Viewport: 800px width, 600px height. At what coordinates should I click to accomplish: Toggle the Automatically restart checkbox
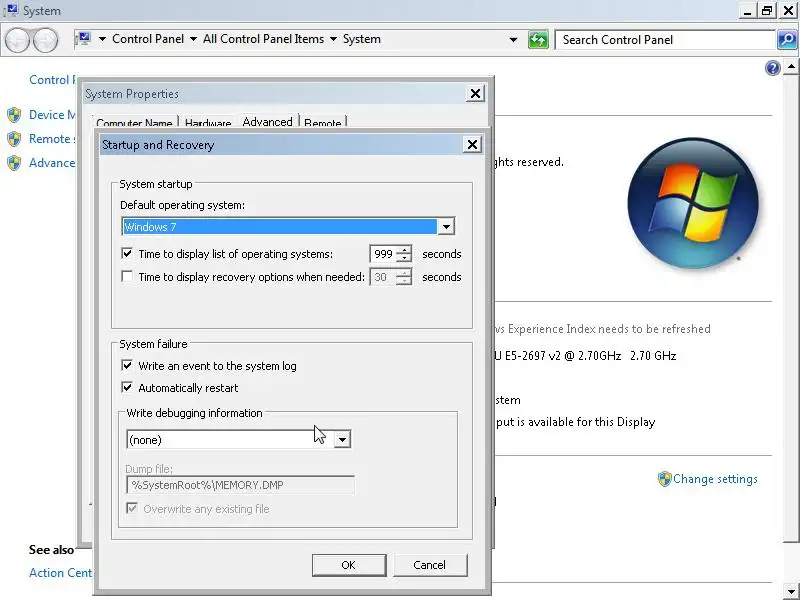[x=127, y=387]
